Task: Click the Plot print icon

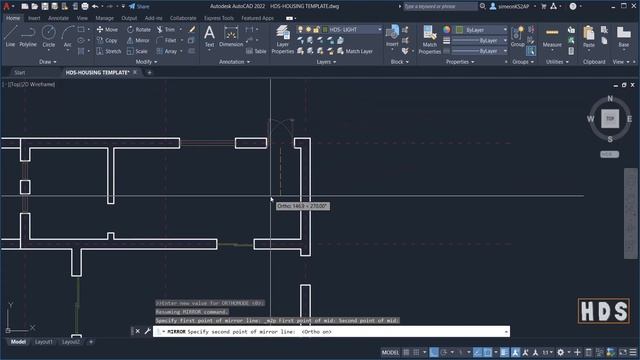Action: pos(85,6)
